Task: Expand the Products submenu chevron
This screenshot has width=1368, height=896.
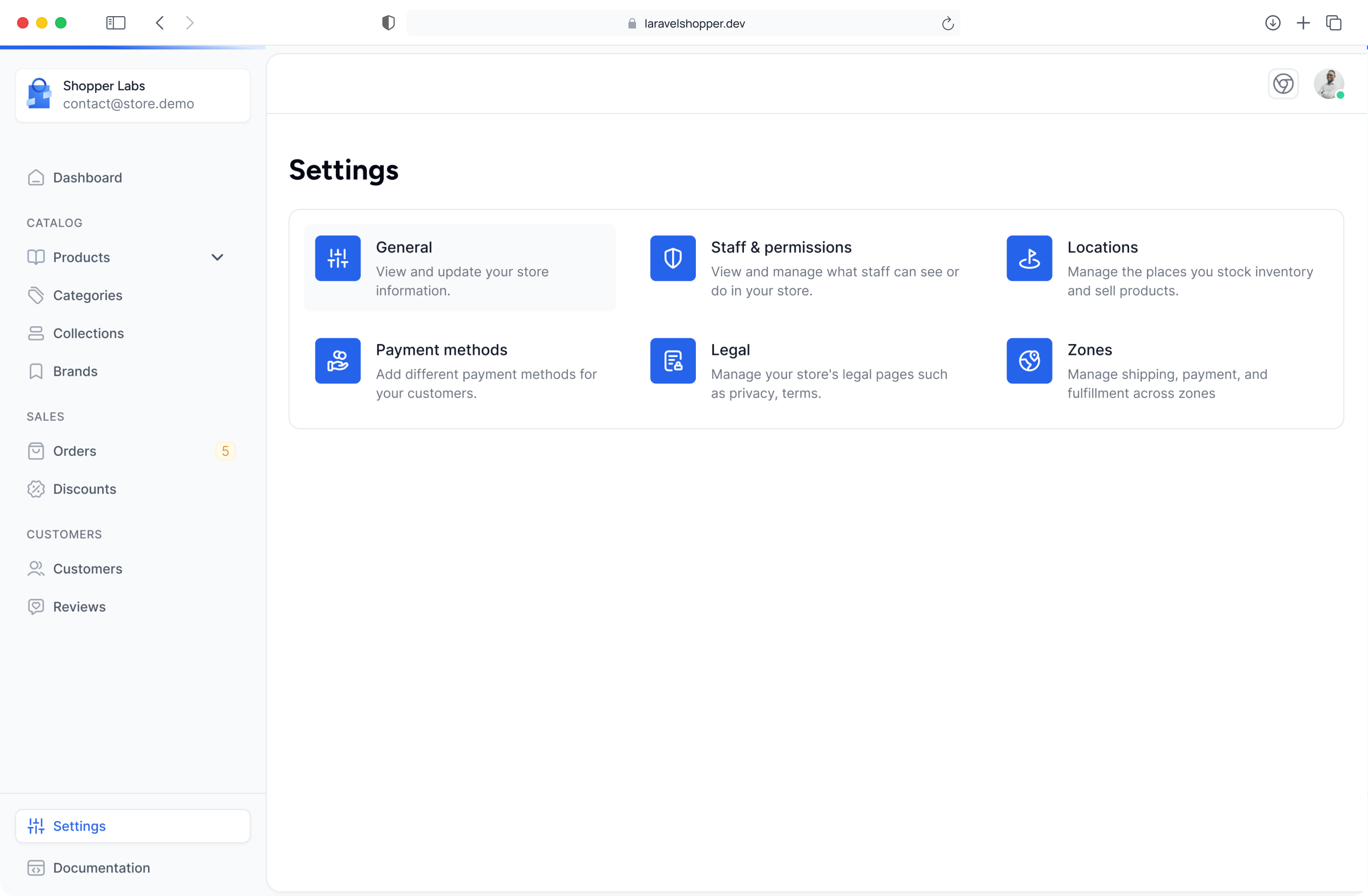Action: (x=217, y=257)
